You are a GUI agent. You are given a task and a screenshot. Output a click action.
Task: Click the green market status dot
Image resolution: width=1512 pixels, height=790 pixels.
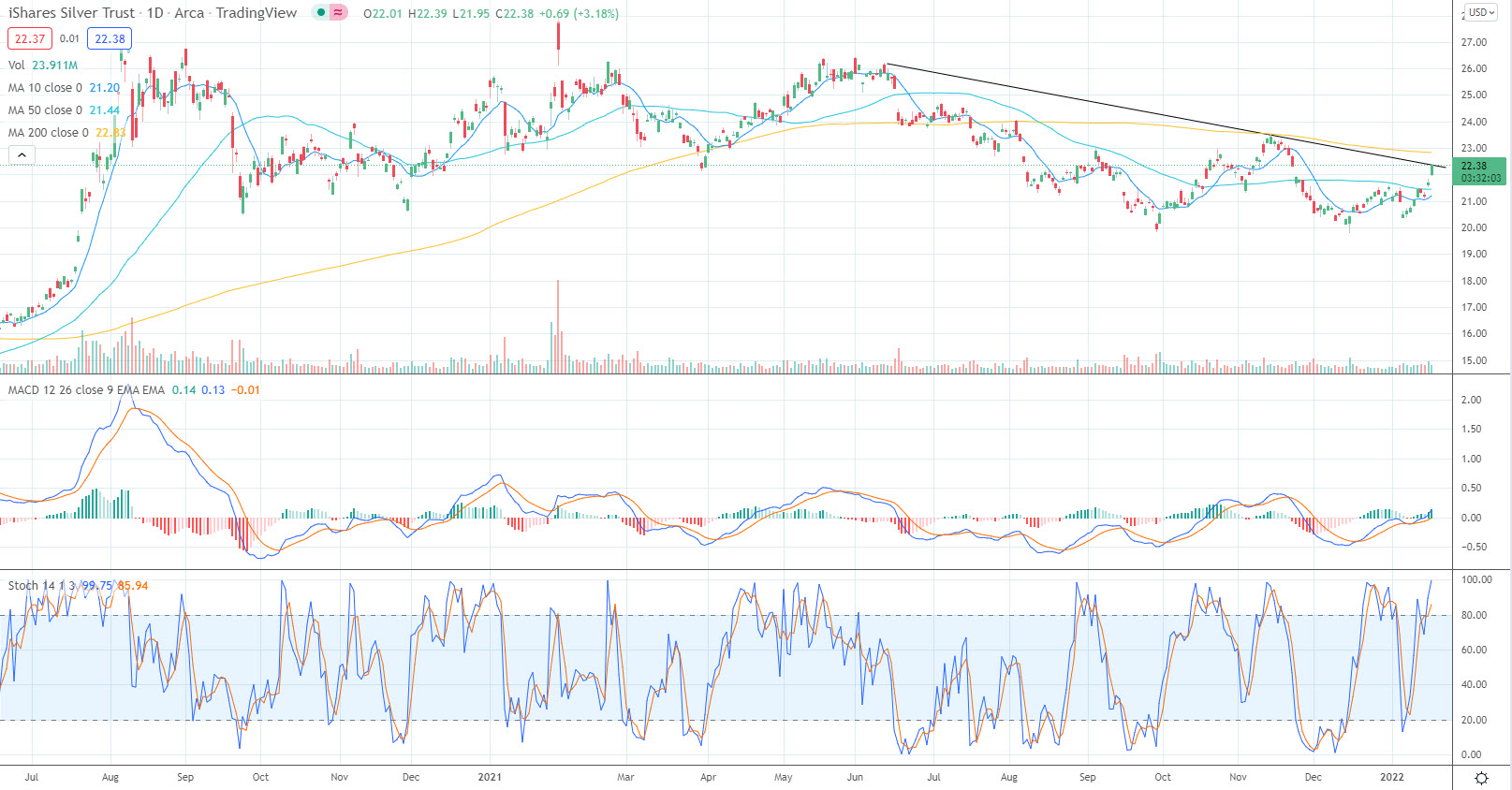tap(321, 13)
